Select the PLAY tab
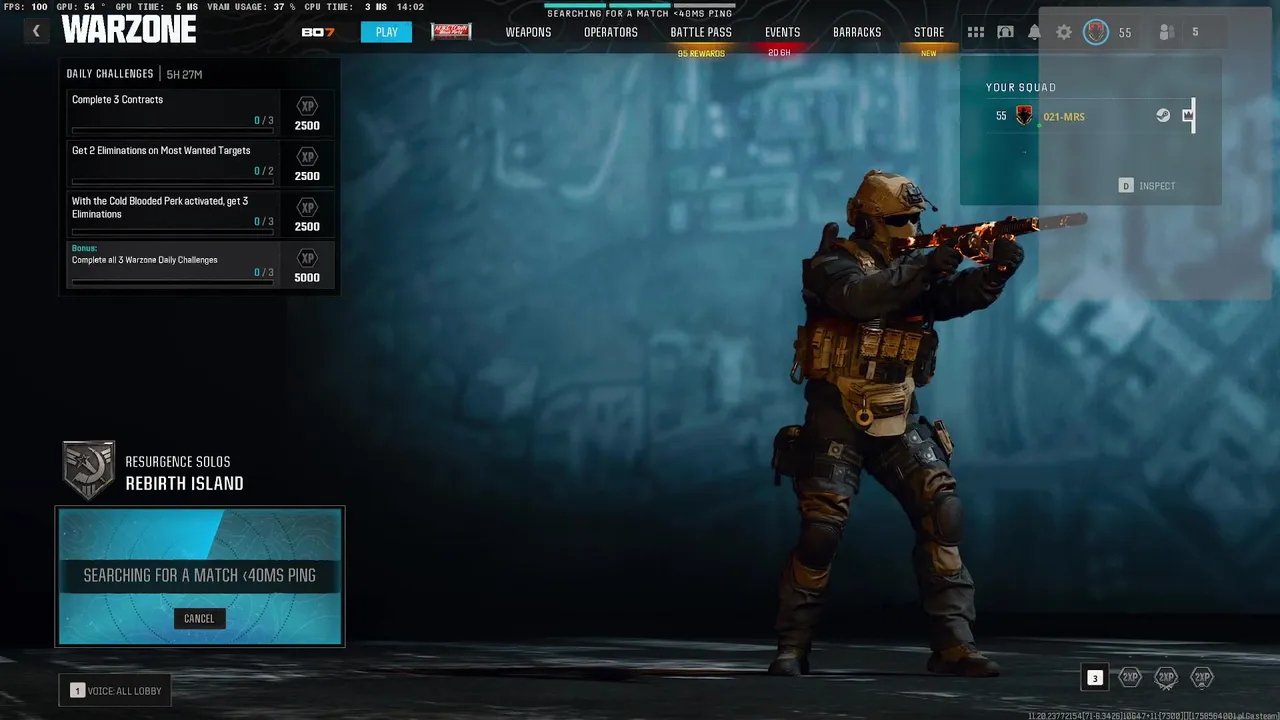Screen dimensions: 1280x720 click(x=387, y=32)
